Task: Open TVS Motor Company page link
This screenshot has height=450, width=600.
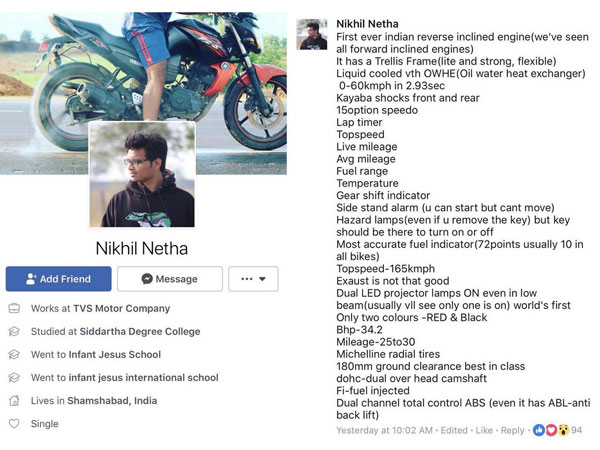Action: pyautogui.click(x=121, y=309)
